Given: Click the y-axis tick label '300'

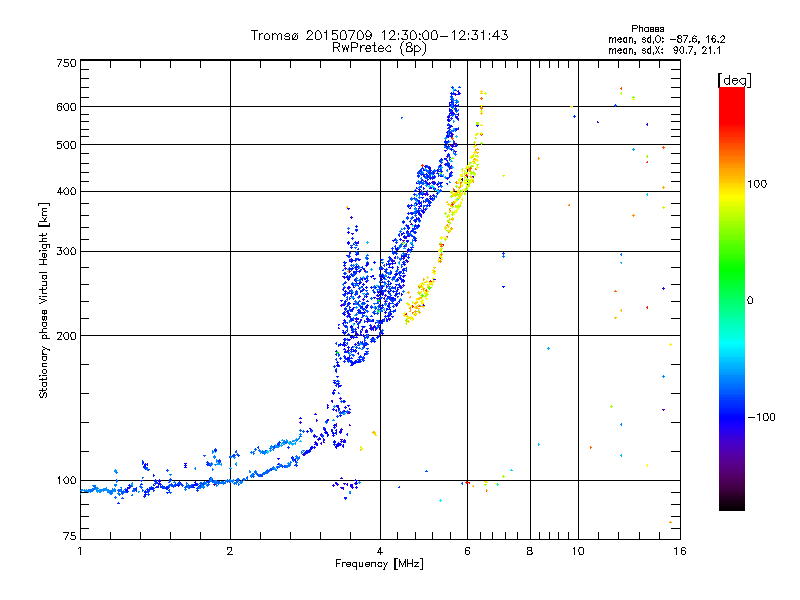Looking at the screenshot, I should click(66, 251).
